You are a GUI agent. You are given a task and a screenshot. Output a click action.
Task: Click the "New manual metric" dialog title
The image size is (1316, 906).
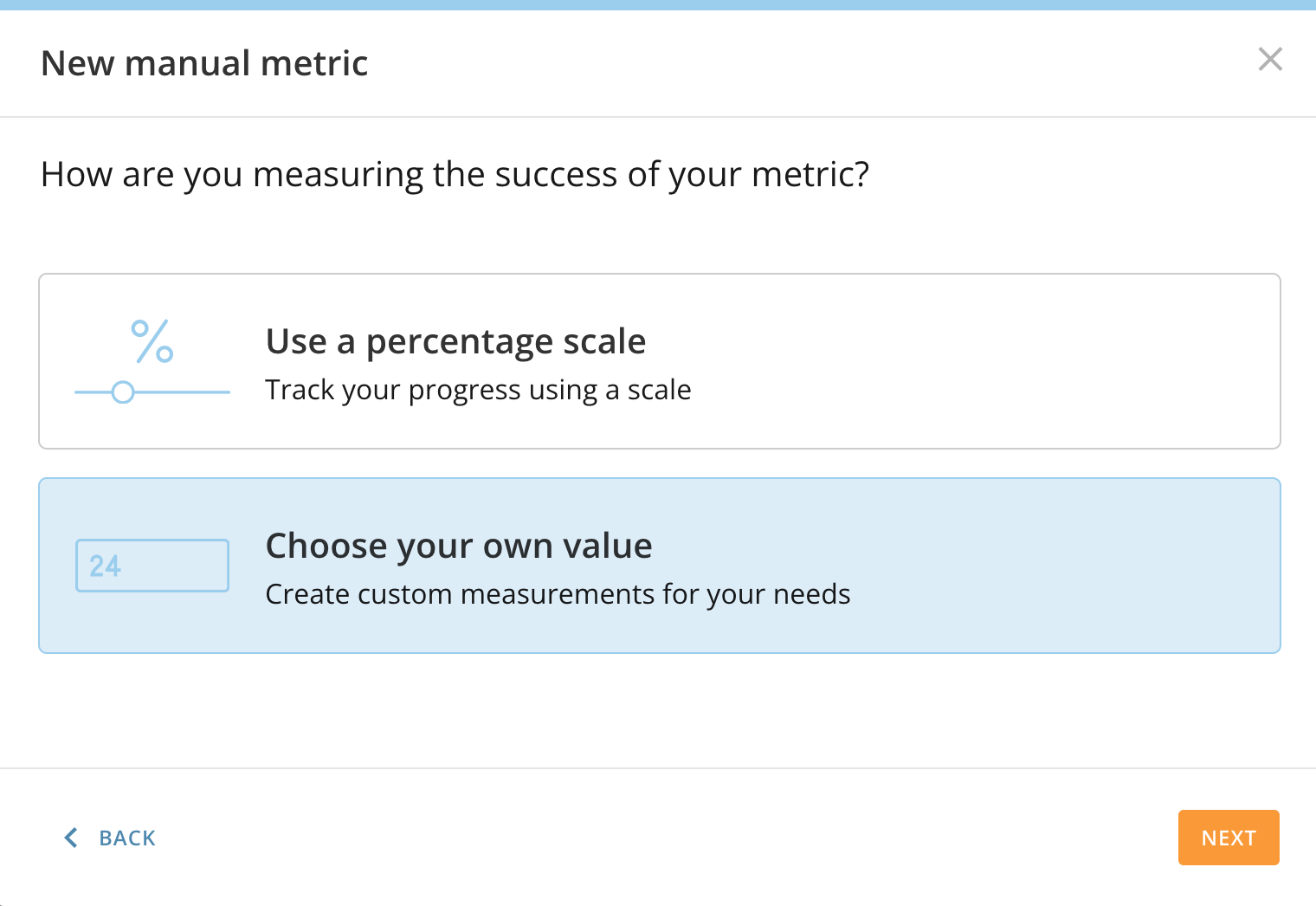coord(204,63)
